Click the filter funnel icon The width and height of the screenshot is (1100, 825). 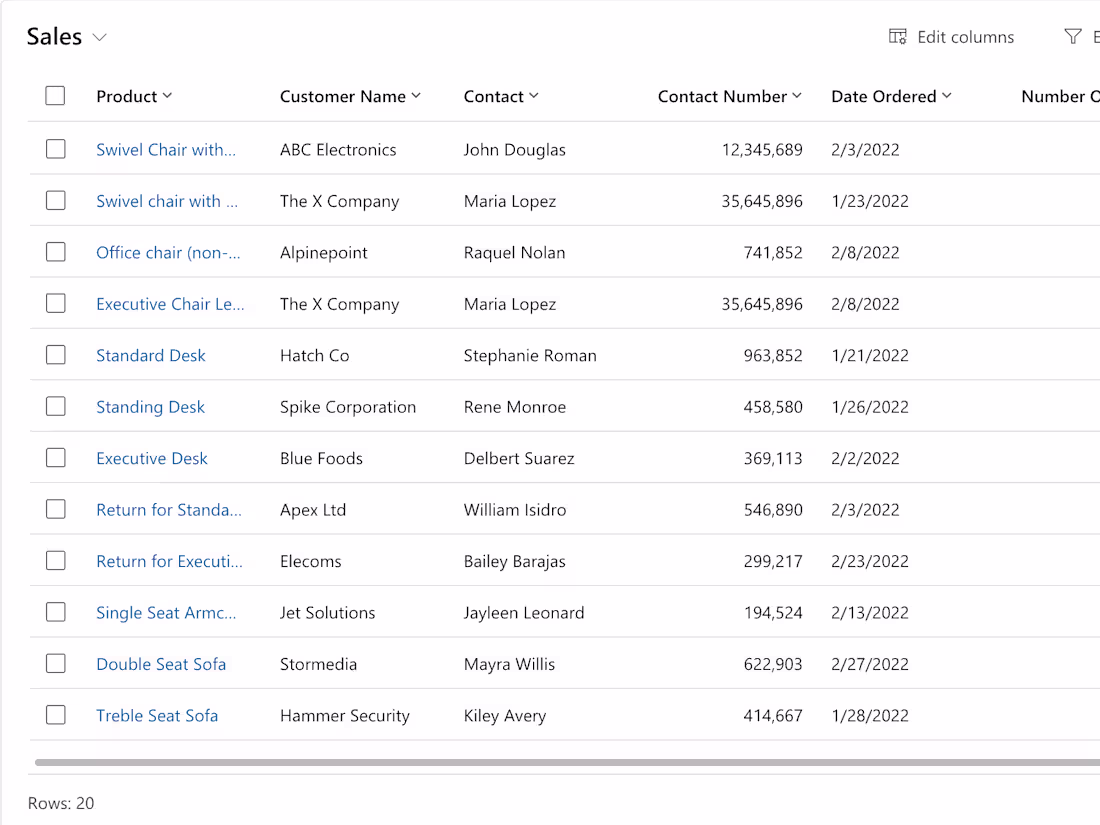pos(1072,36)
